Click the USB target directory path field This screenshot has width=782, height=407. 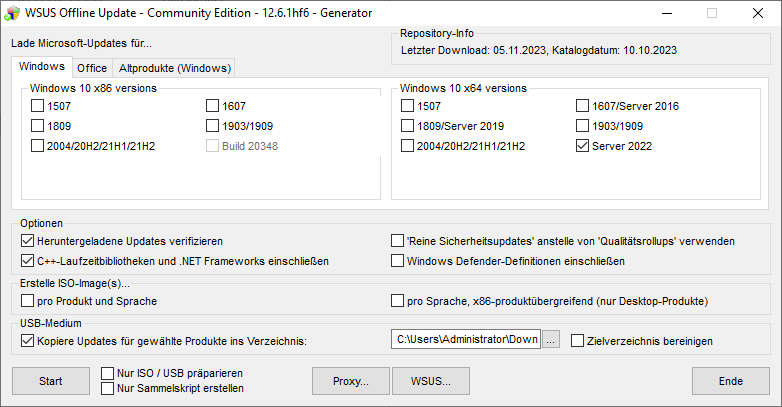(x=465, y=340)
